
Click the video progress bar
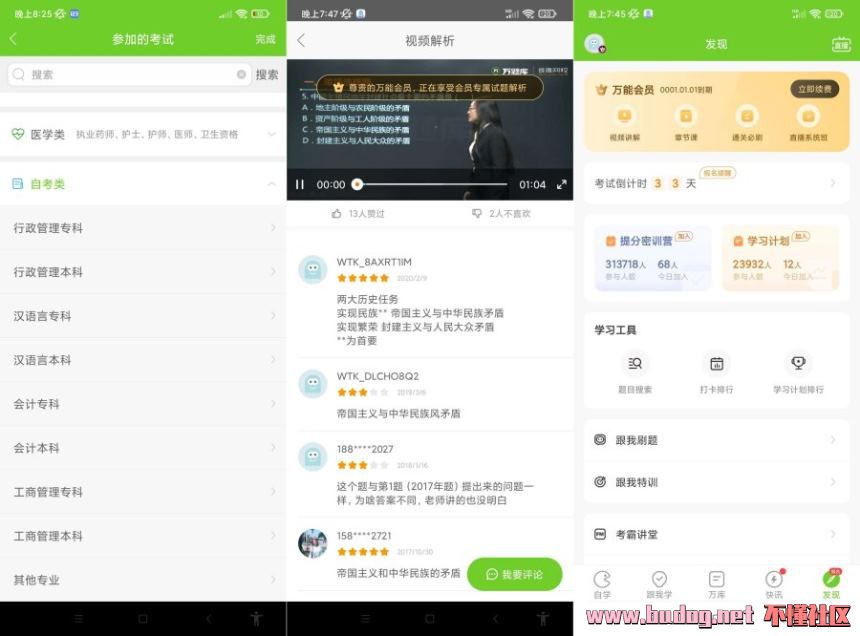coord(432,185)
